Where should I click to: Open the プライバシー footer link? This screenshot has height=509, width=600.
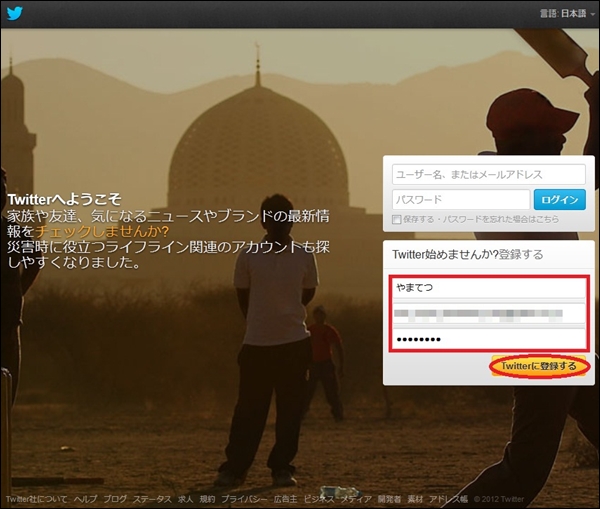coord(244,499)
